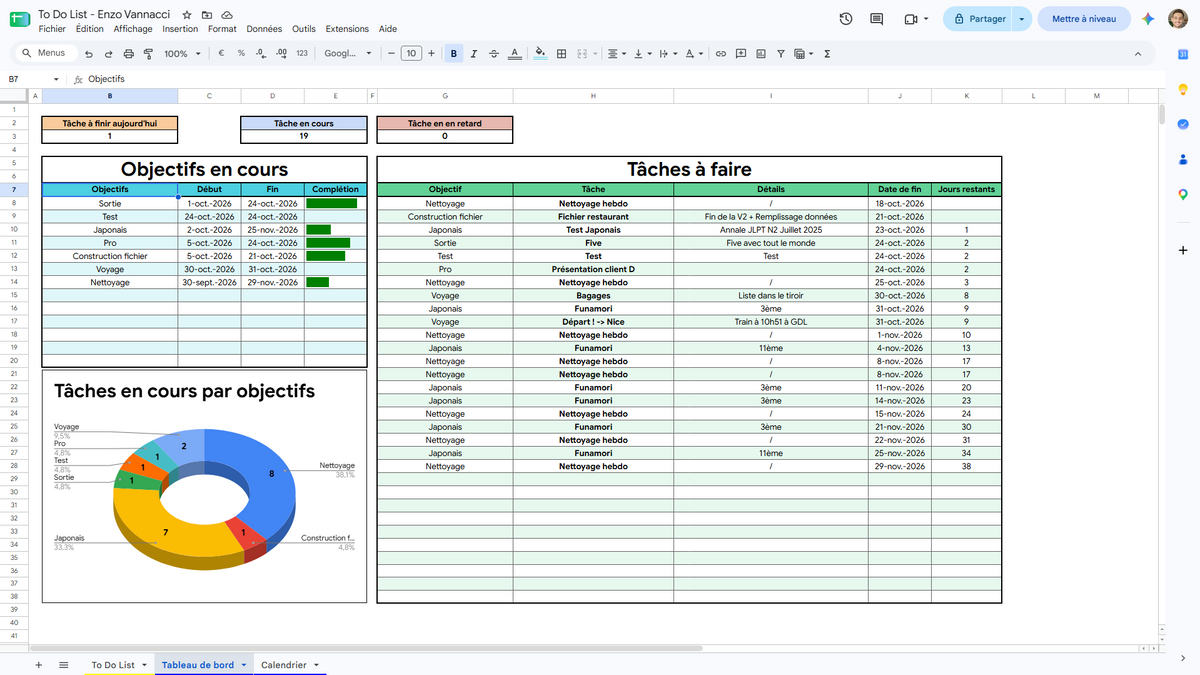
Task: Open Google Calendar in side panel
Action: click(1182, 54)
